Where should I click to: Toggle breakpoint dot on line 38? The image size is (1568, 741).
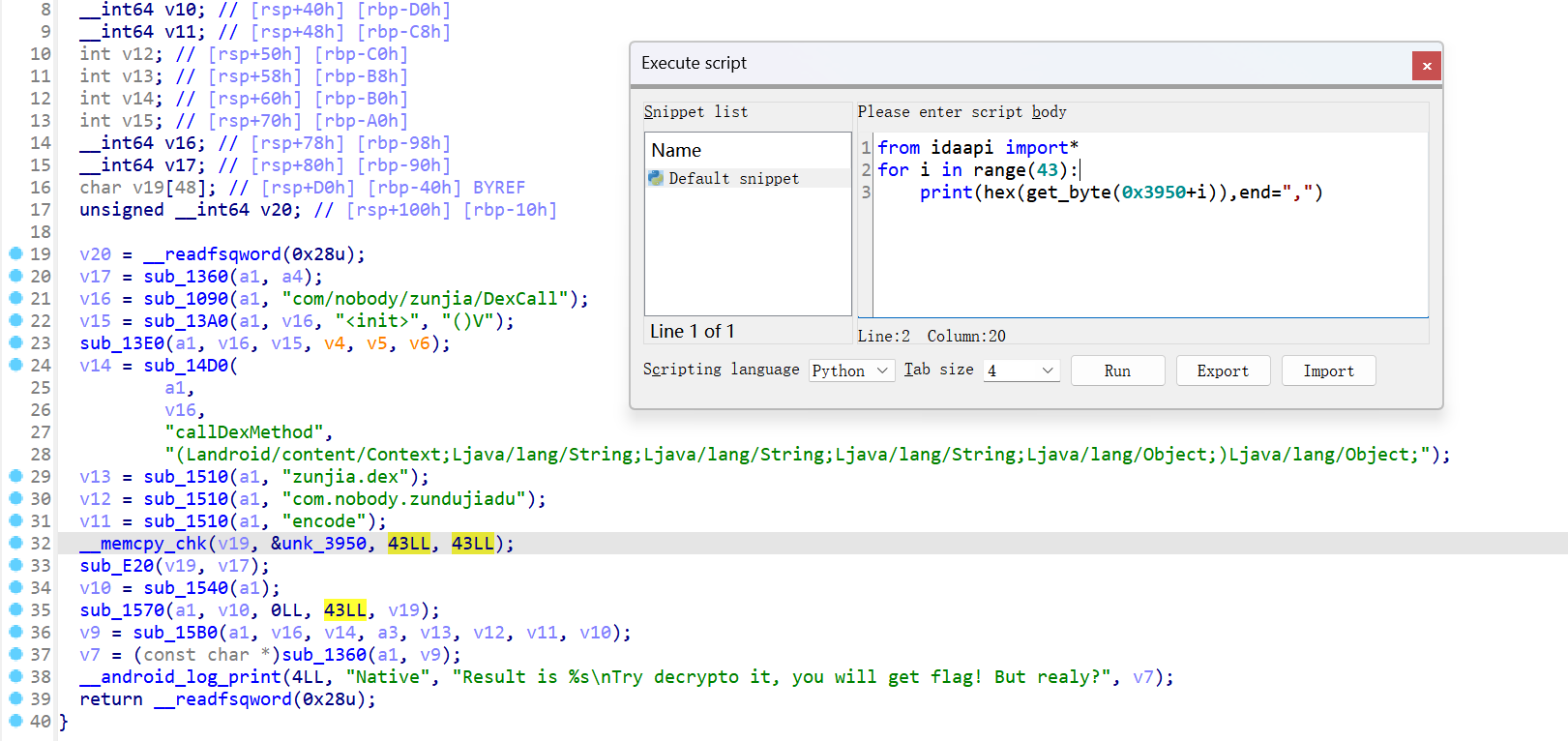coord(15,676)
